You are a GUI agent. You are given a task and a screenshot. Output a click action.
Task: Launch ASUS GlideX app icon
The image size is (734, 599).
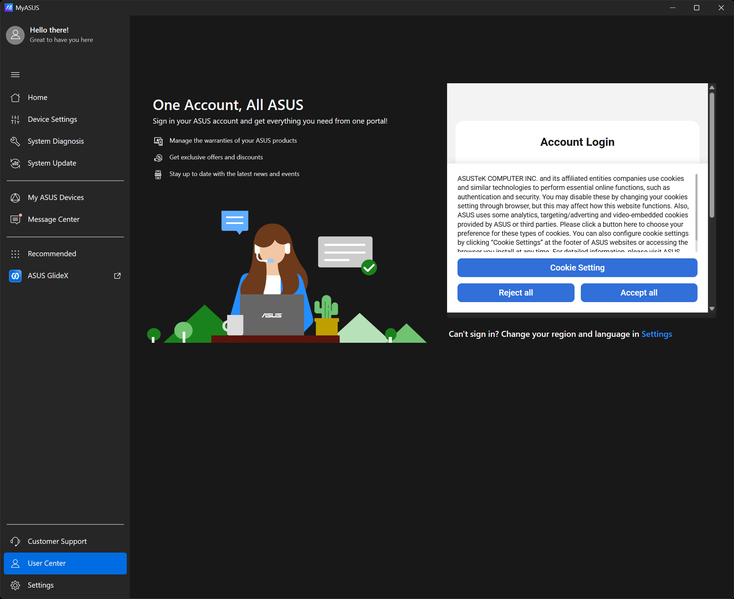tap(15, 276)
